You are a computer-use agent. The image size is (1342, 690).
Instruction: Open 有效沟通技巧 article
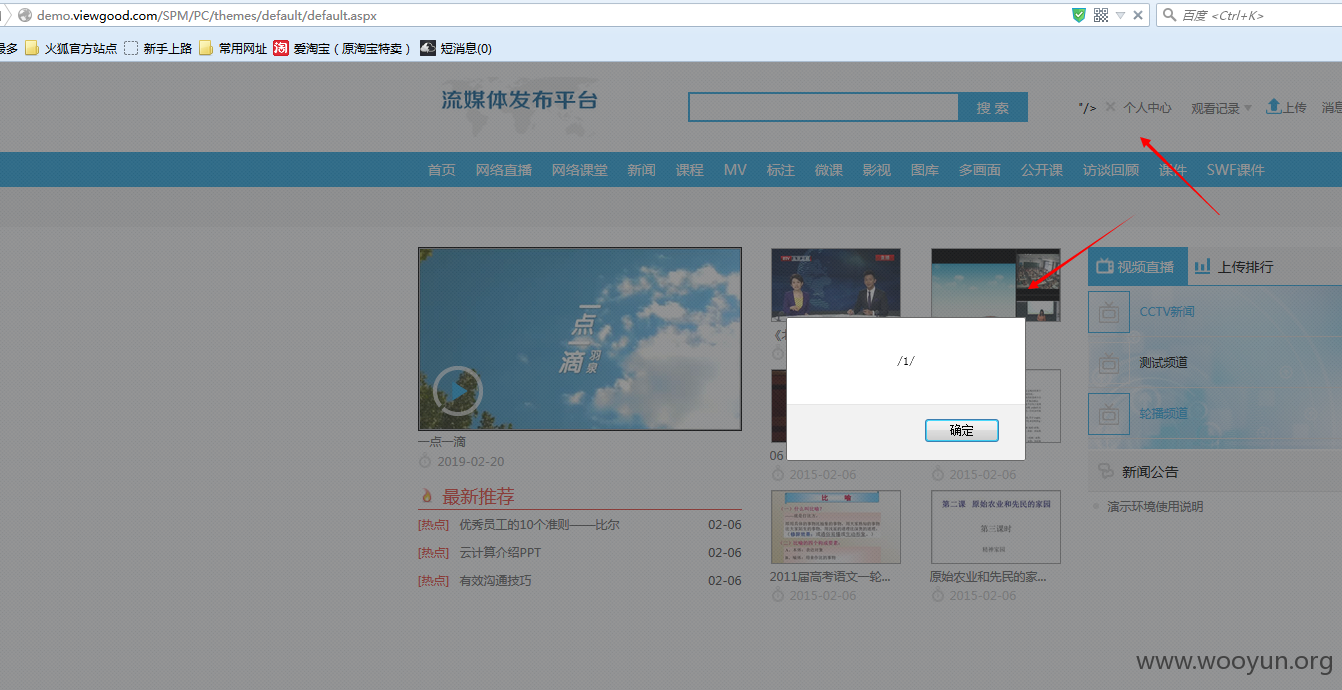[x=495, y=581]
